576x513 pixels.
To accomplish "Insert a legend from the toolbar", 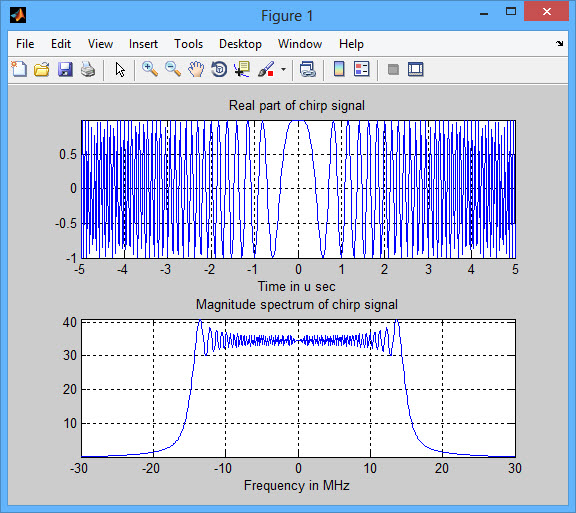I will [x=361, y=69].
